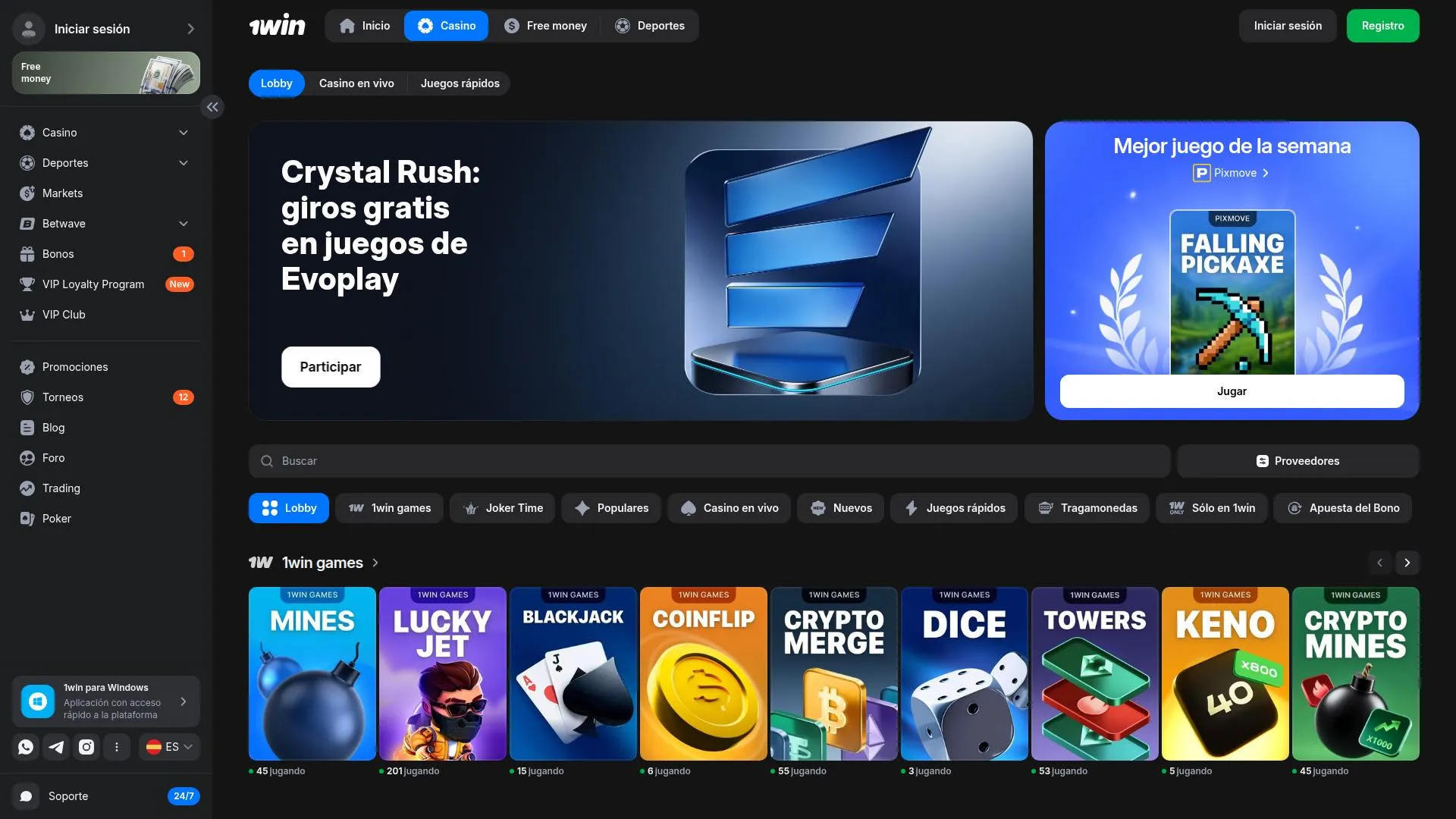This screenshot has width=1456, height=819.
Task: Open Proveedores filter button
Action: 1298,461
